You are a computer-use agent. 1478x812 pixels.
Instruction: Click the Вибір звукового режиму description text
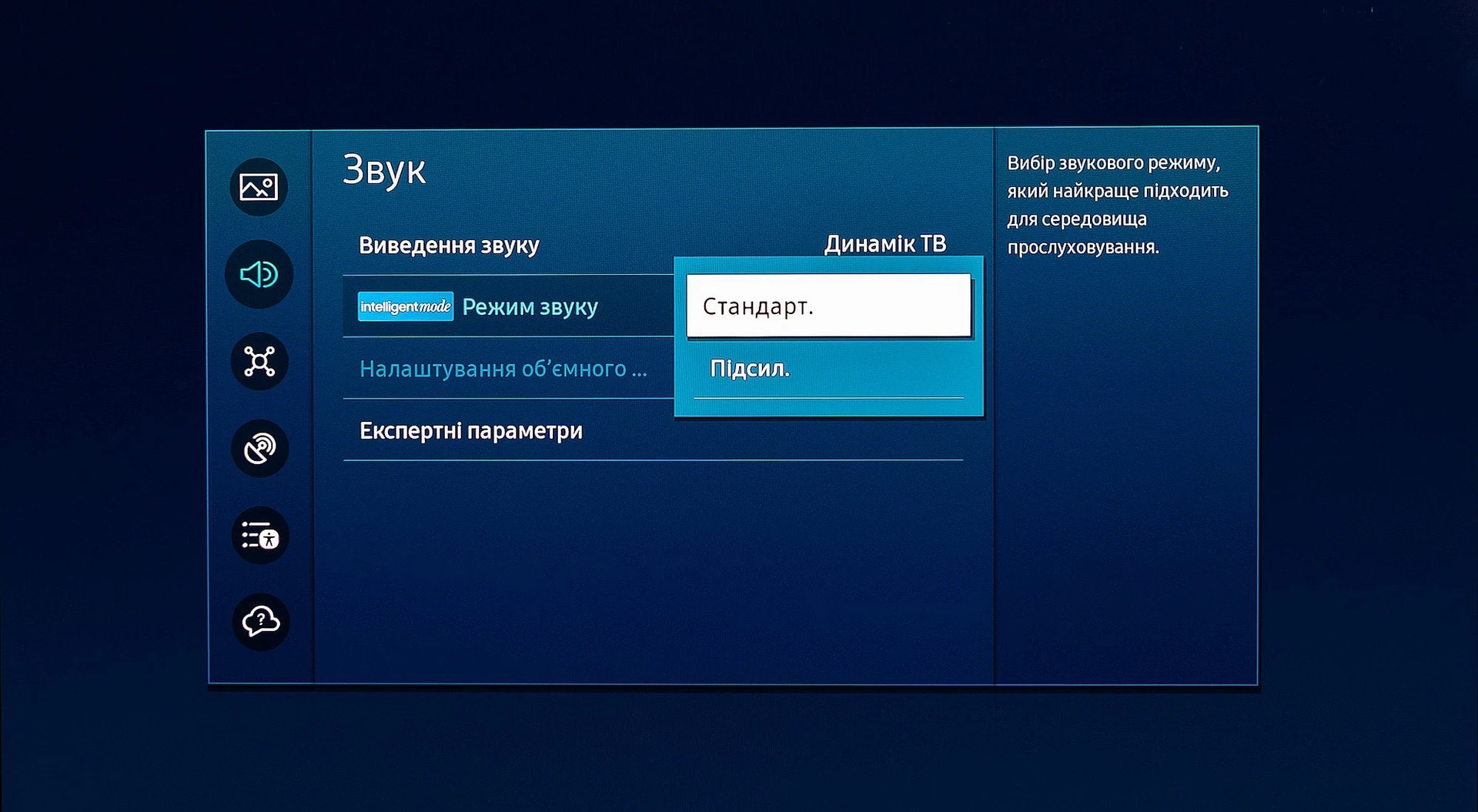[1118, 205]
